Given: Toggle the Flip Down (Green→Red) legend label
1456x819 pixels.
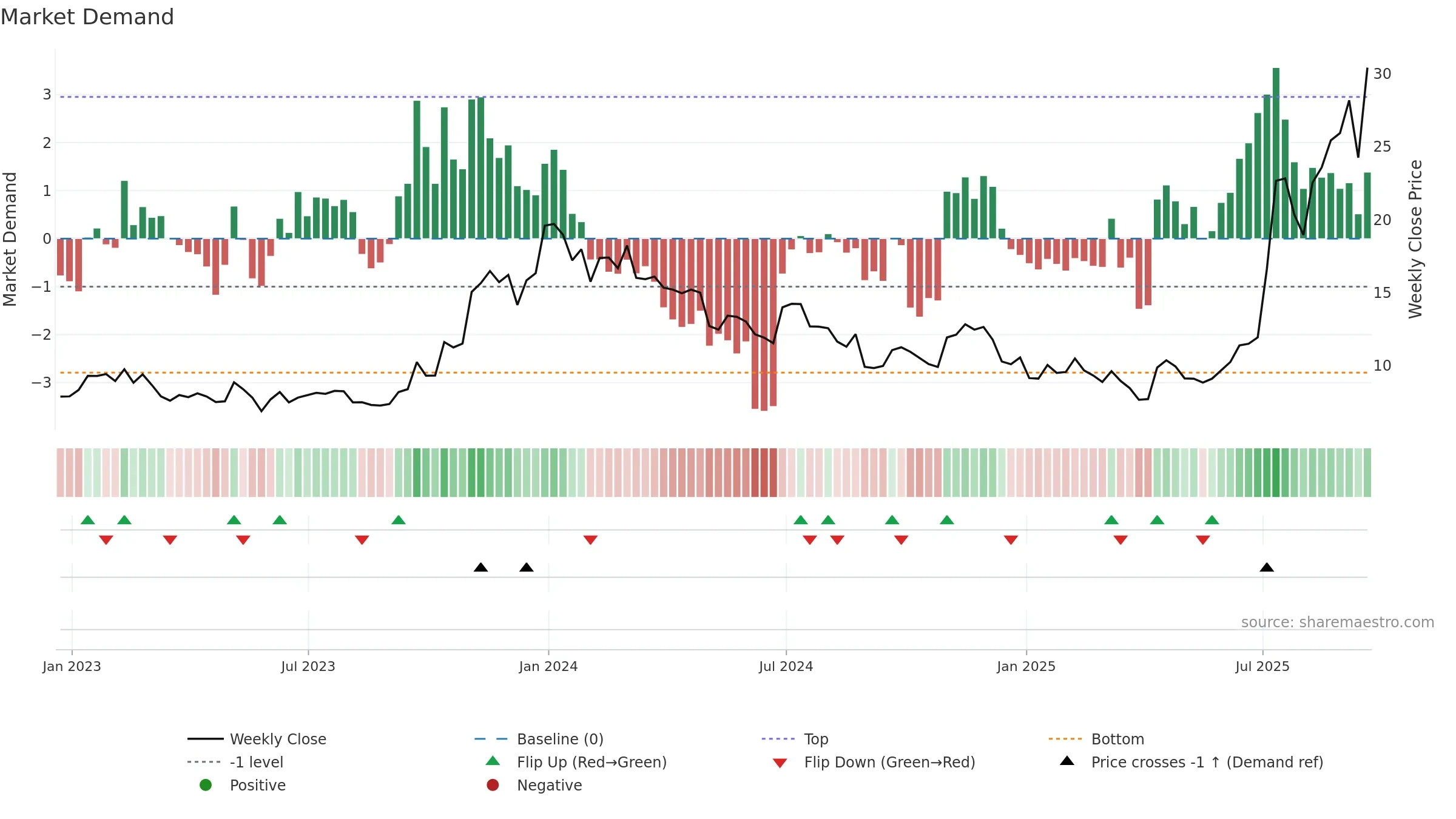Looking at the screenshot, I should coord(889,762).
